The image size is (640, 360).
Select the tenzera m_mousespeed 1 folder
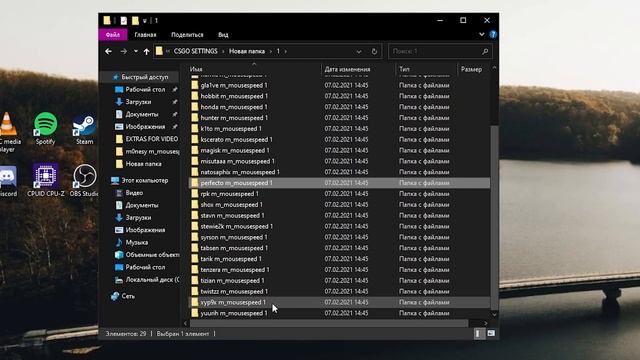pyautogui.click(x=235, y=270)
